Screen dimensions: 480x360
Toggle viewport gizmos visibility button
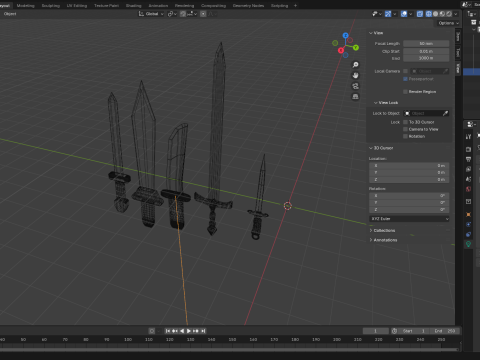coord(388,14)
